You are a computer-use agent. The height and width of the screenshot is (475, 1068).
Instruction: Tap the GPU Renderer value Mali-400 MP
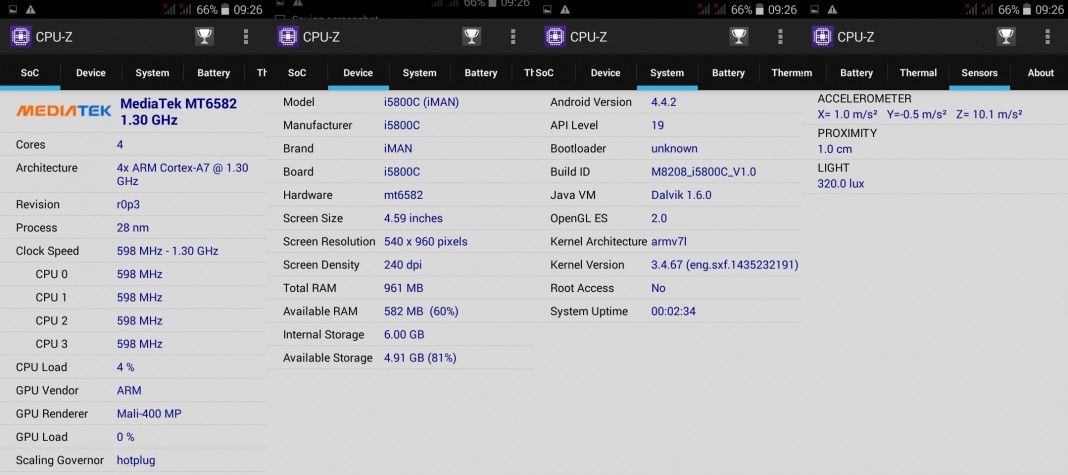(149, 413)
